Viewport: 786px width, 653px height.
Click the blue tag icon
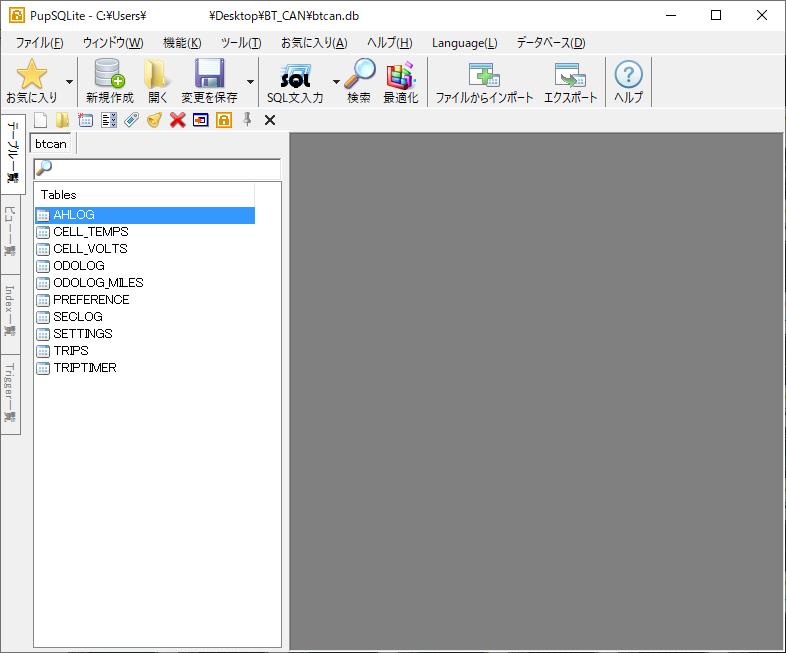click(x=131, y=120)
